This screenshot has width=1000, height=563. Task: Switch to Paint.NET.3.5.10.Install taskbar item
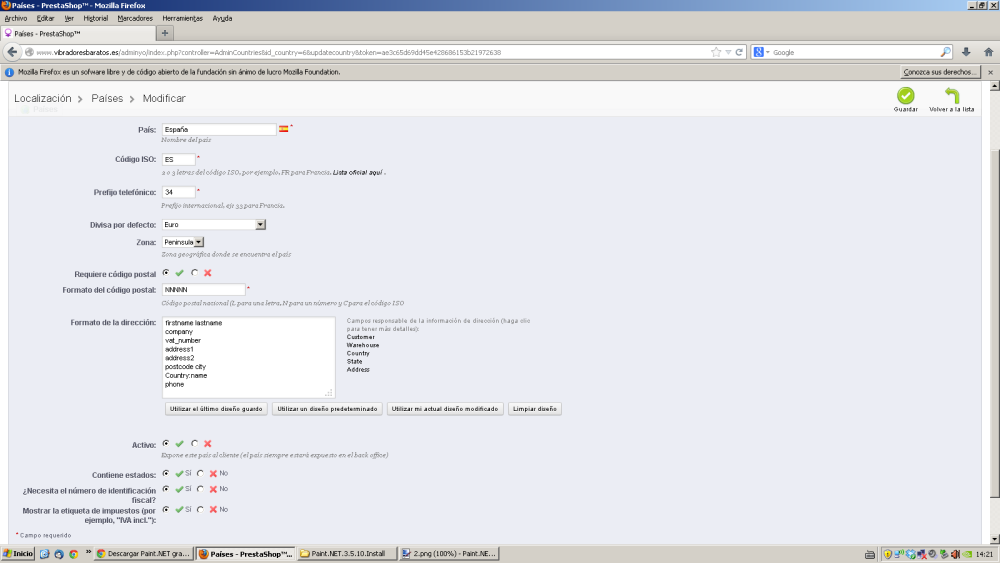(348, 553)
